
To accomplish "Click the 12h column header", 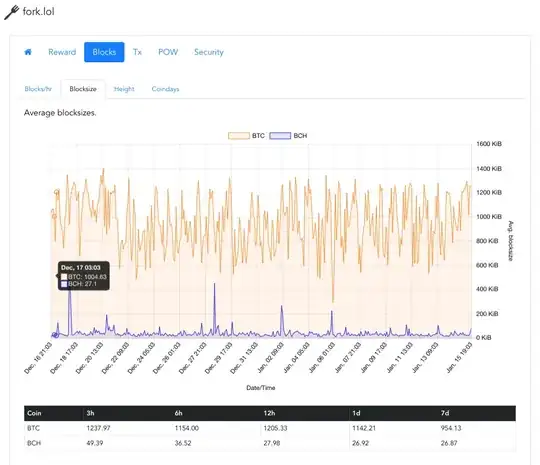I will [269, 413].
